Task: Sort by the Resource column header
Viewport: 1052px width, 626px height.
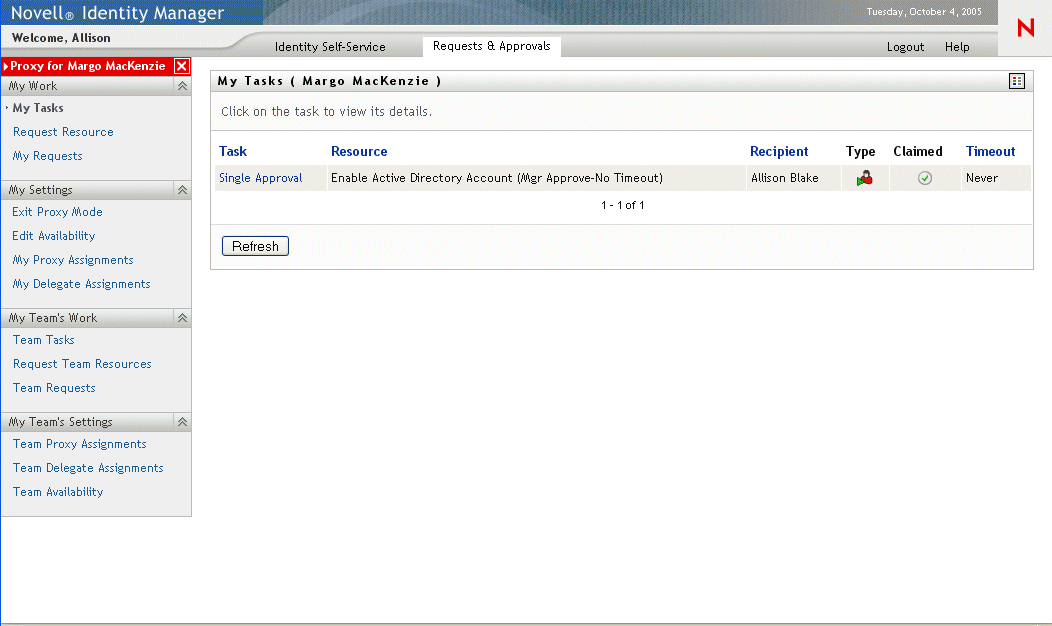Action: click(359, 152)
